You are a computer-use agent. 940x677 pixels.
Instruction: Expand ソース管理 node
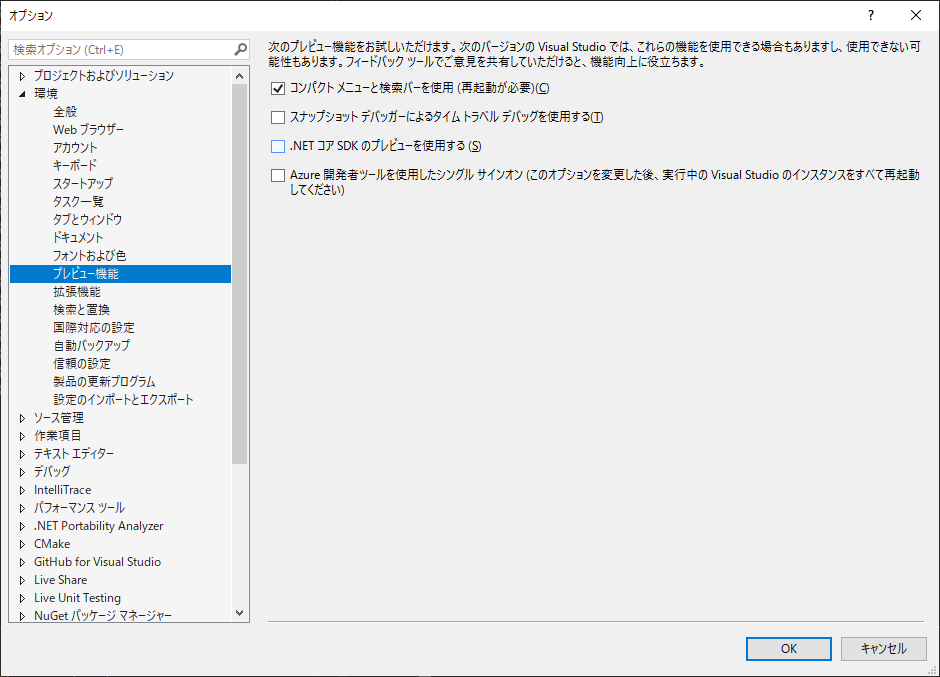coord(21,417)
